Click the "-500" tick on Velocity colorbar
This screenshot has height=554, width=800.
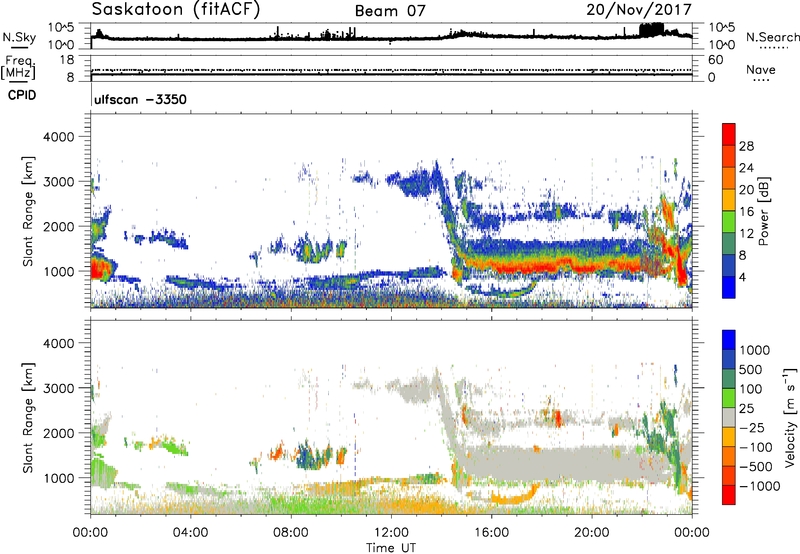coord(756,466)
